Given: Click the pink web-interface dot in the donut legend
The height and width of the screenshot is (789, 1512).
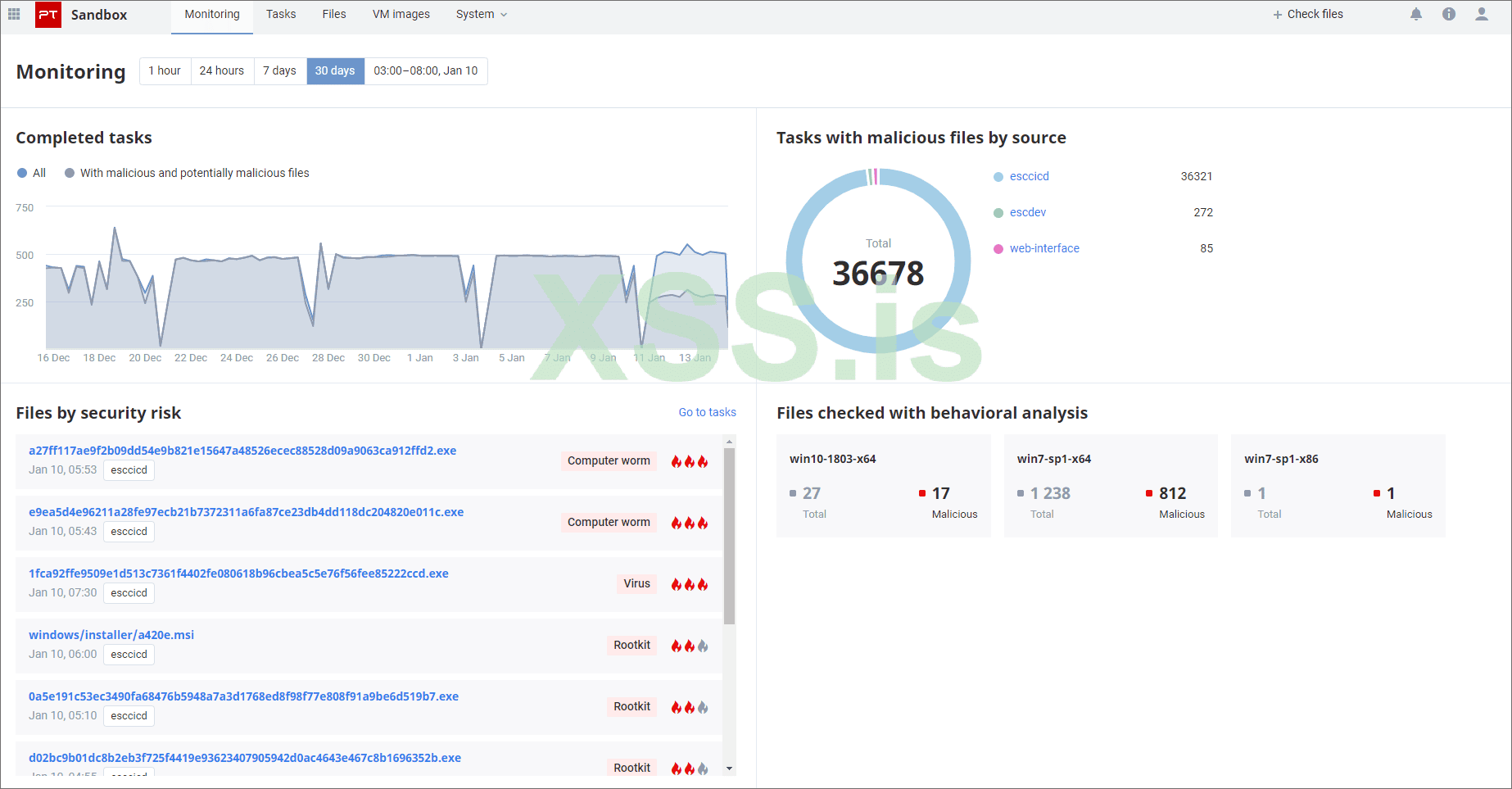Looking at the screenshot, I should [x=998, y=248].
